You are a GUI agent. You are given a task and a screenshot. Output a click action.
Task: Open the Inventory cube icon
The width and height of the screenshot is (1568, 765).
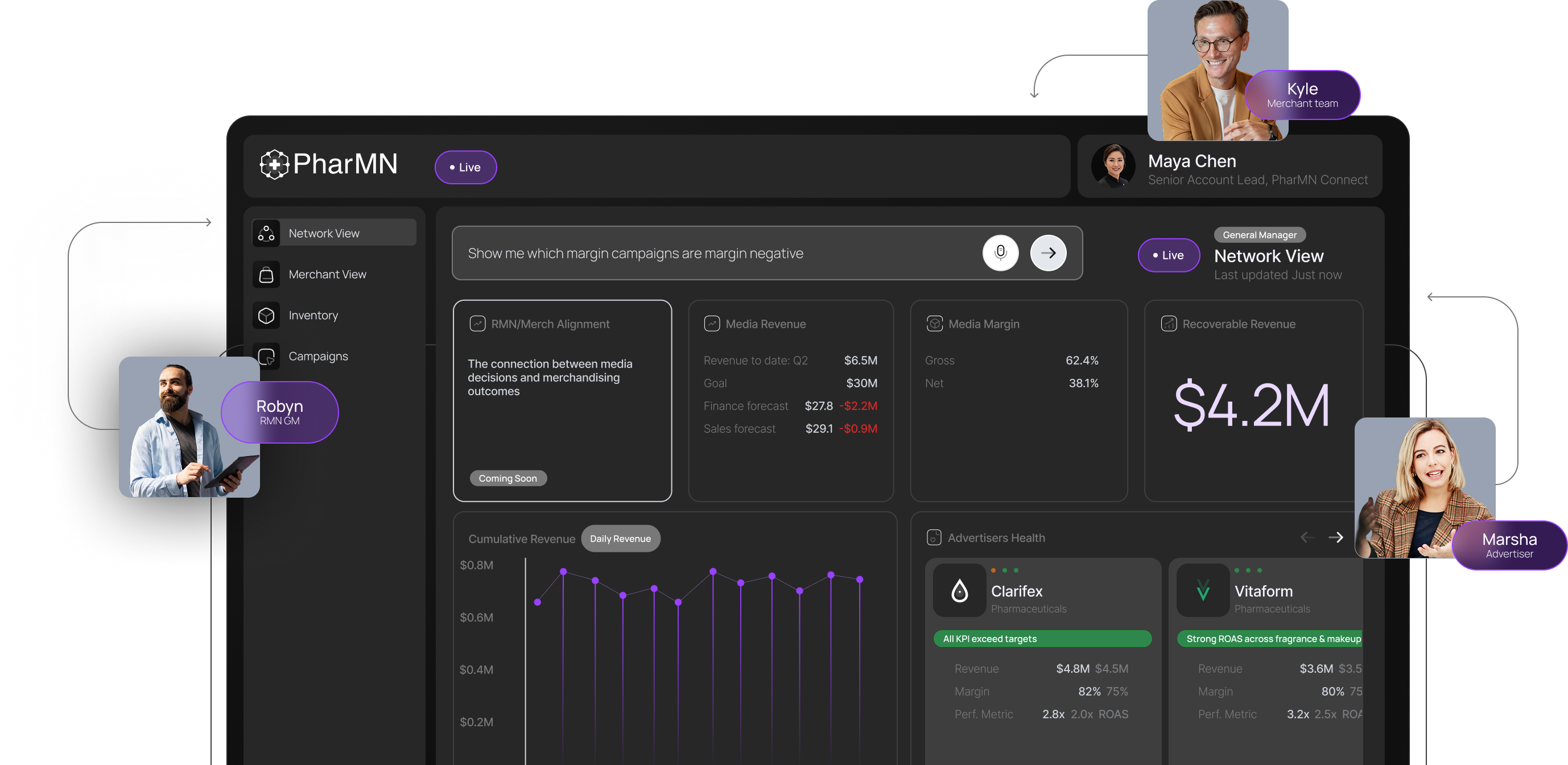click(x=266, y=315)
